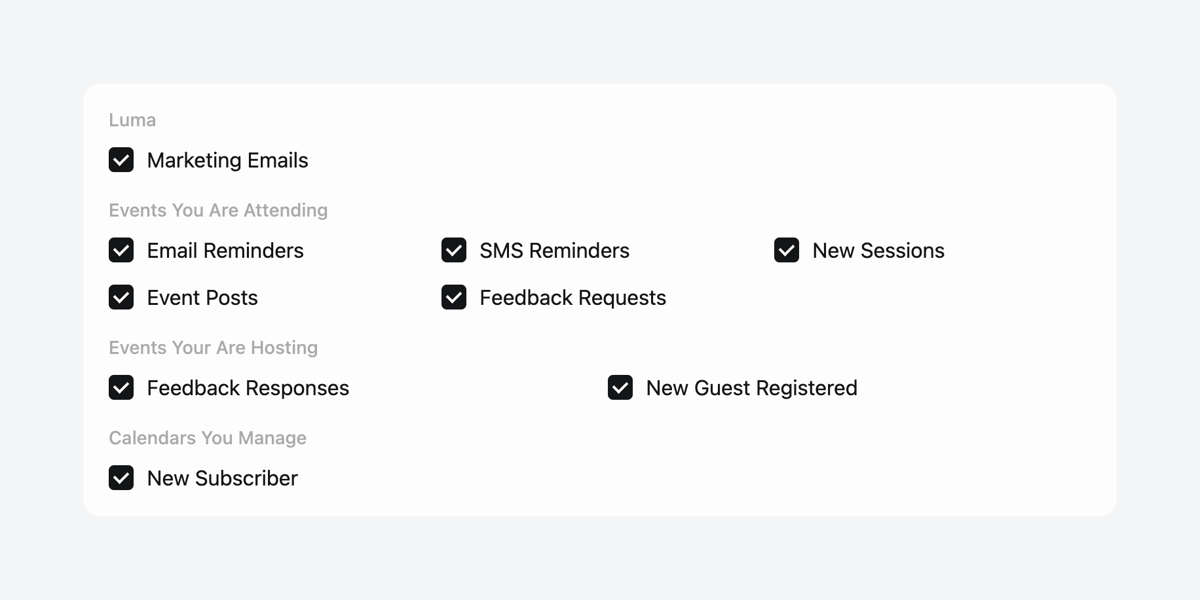Uncheck the SMS Reminders option
This screenshot has height=600, width=1200.
coord(454,250)
